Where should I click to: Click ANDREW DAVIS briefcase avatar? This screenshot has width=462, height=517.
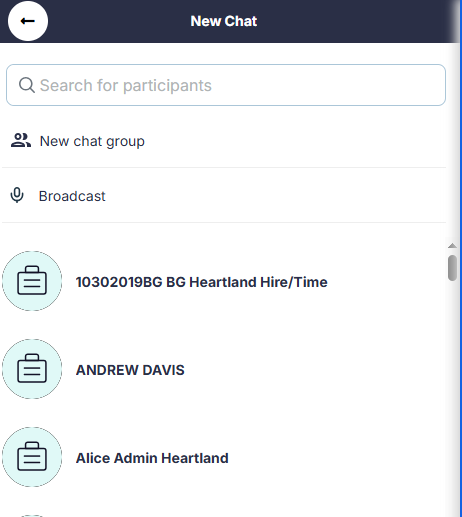32,369
